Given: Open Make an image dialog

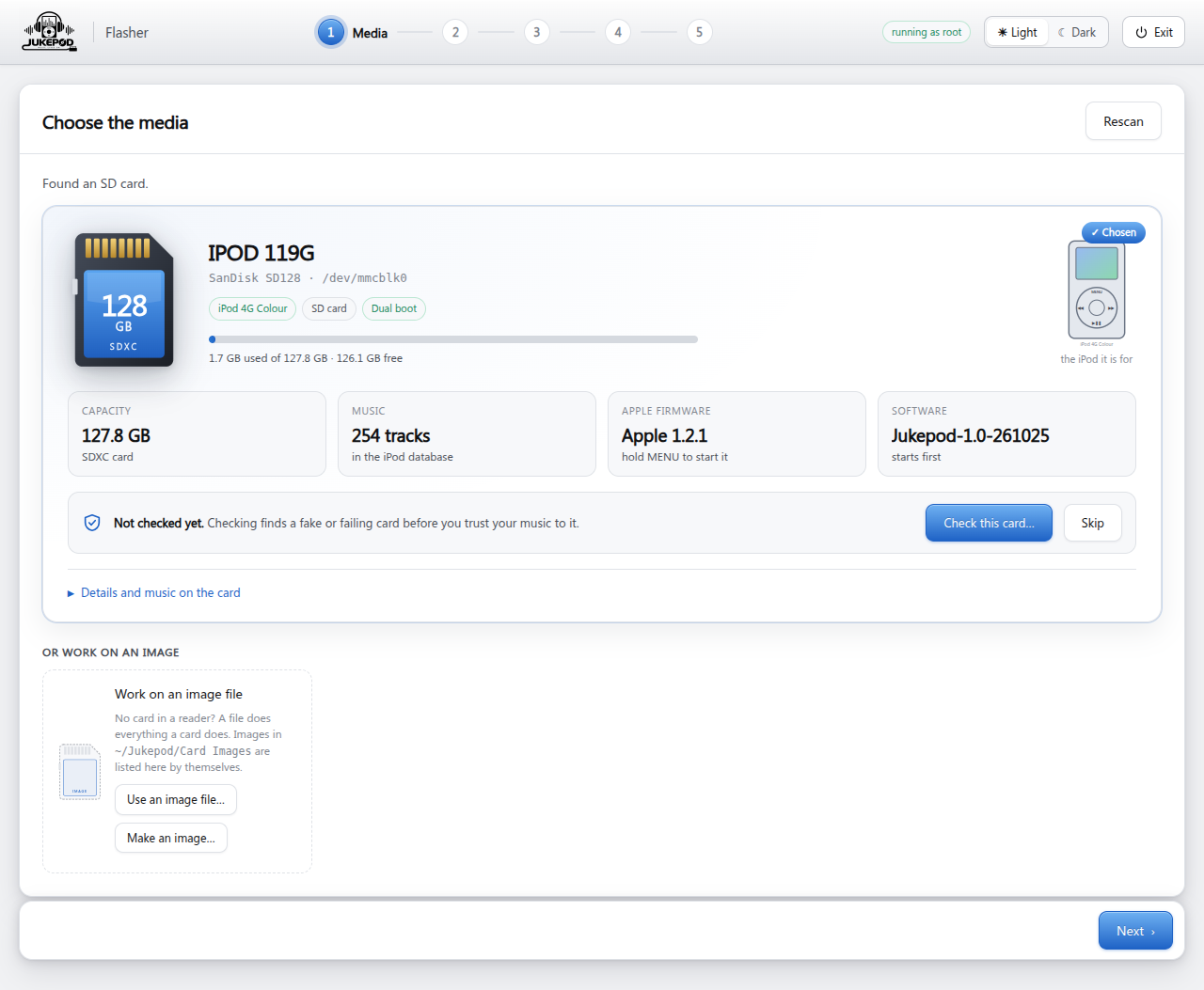Looking at the screenshot, I should point(171,838).
